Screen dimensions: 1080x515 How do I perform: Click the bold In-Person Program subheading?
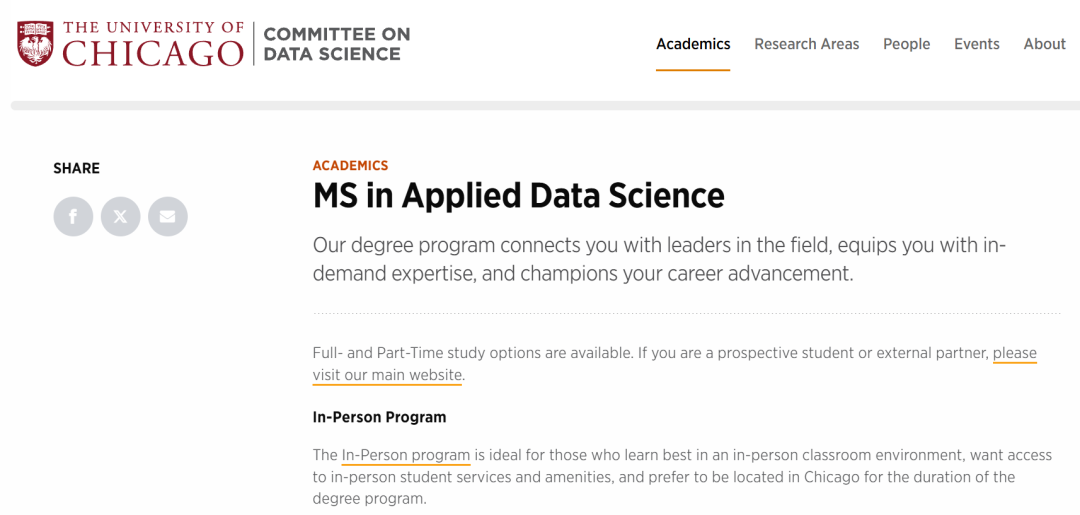(380, 417)
